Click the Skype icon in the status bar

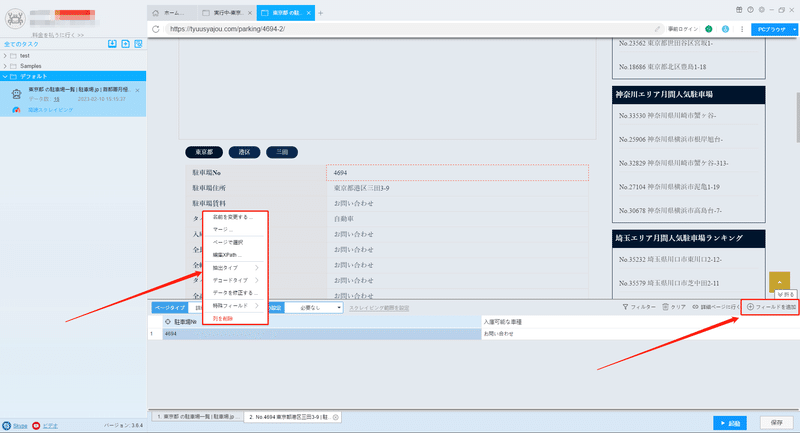pyautogui.click(x=7, y=425)
